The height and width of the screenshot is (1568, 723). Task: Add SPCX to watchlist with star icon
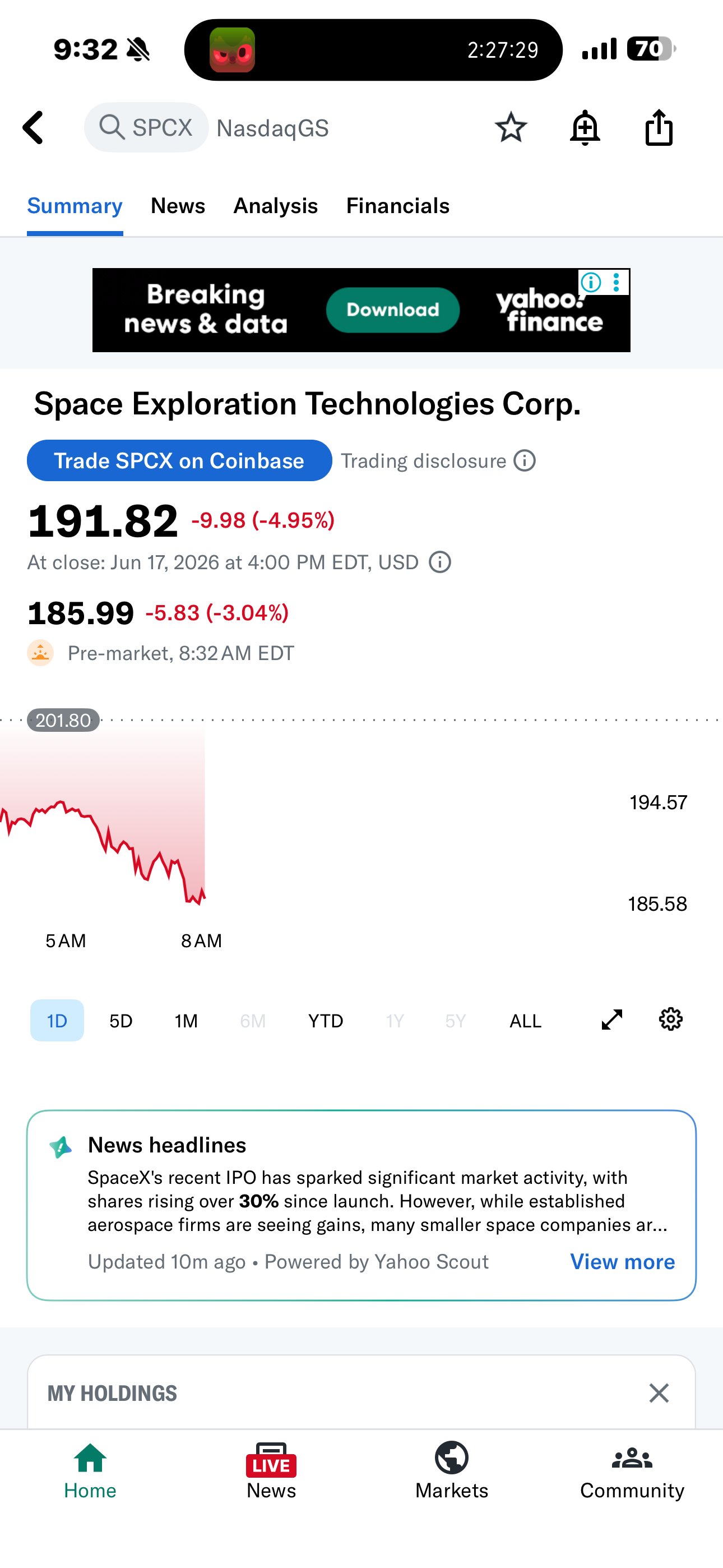pos(511,128)
